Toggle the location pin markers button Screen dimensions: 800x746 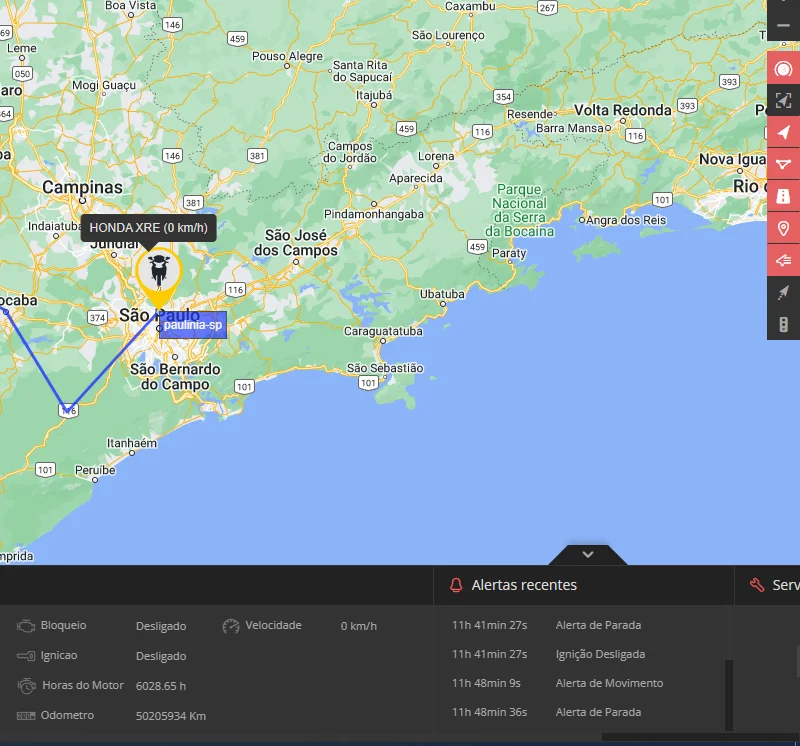[783, 228]
